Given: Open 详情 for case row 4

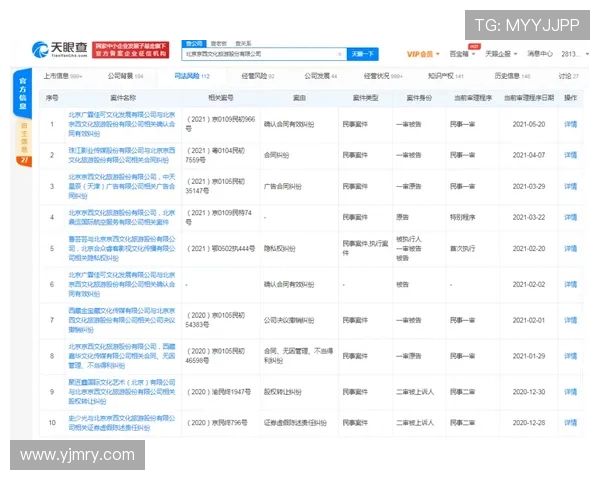Looking at the screenshot, I should [570, 217].
